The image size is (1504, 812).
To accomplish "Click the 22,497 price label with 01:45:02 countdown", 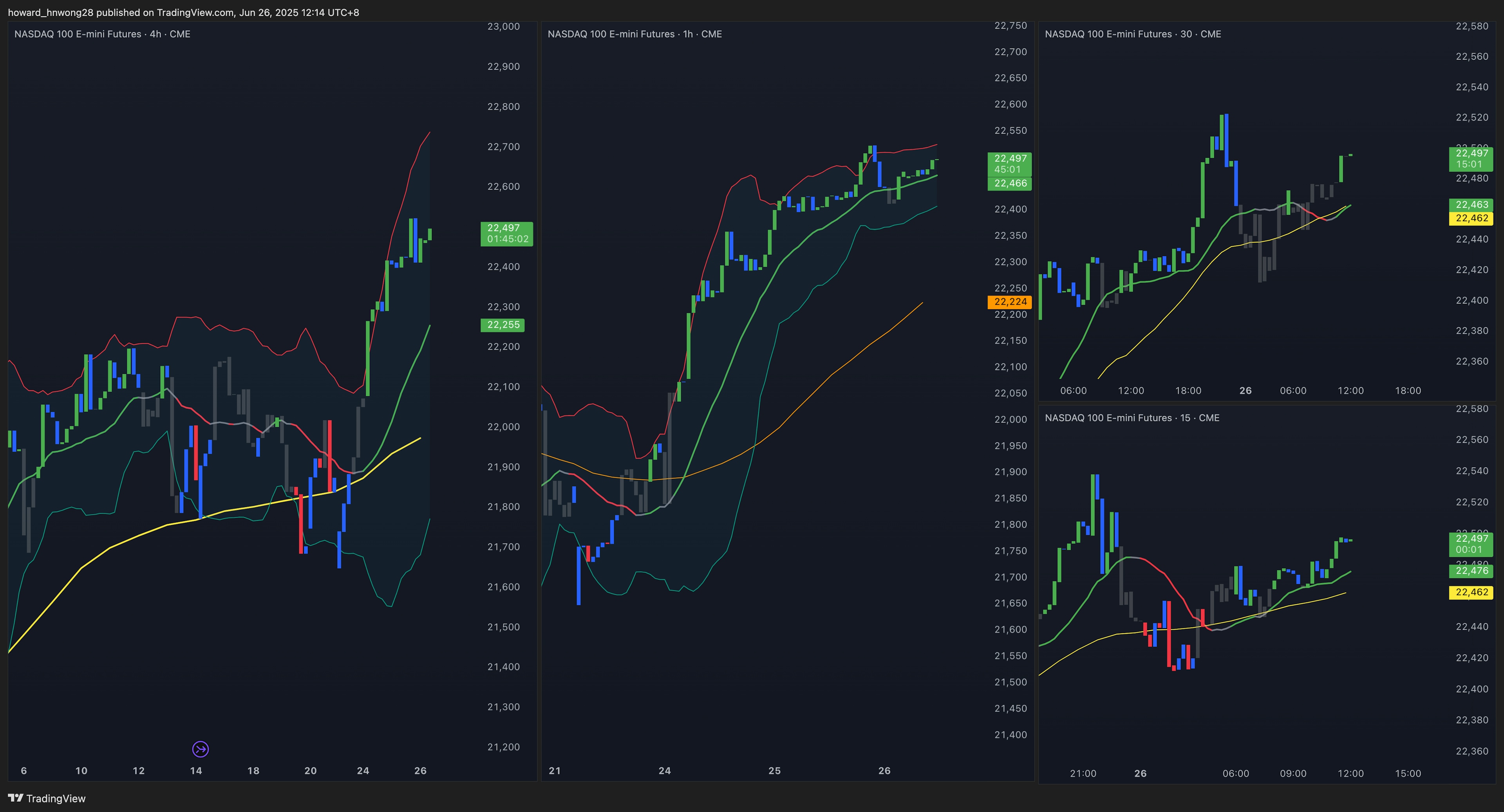I will [x=507, y=233].
